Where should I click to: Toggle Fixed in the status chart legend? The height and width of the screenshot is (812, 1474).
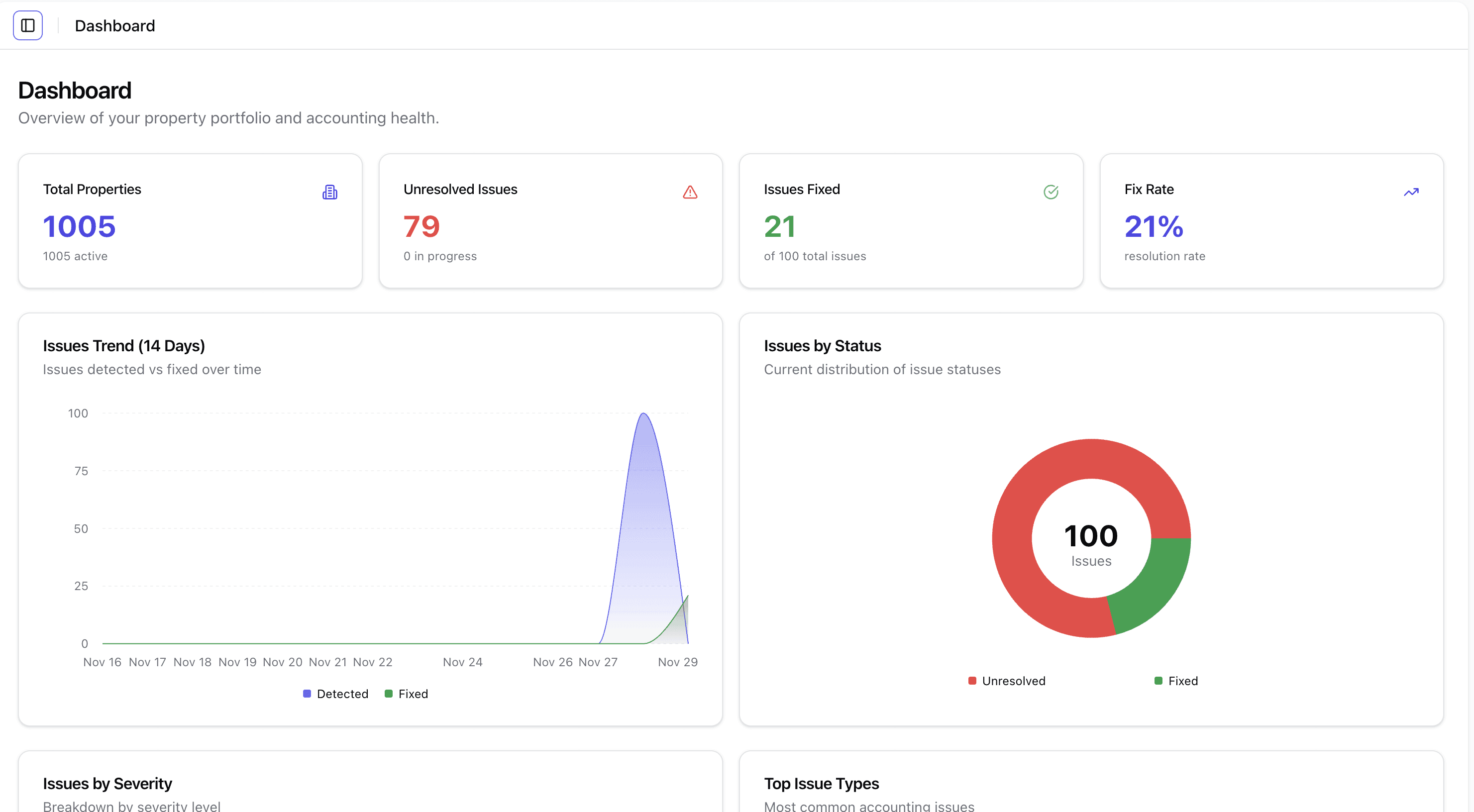(x=1176, y=680)
